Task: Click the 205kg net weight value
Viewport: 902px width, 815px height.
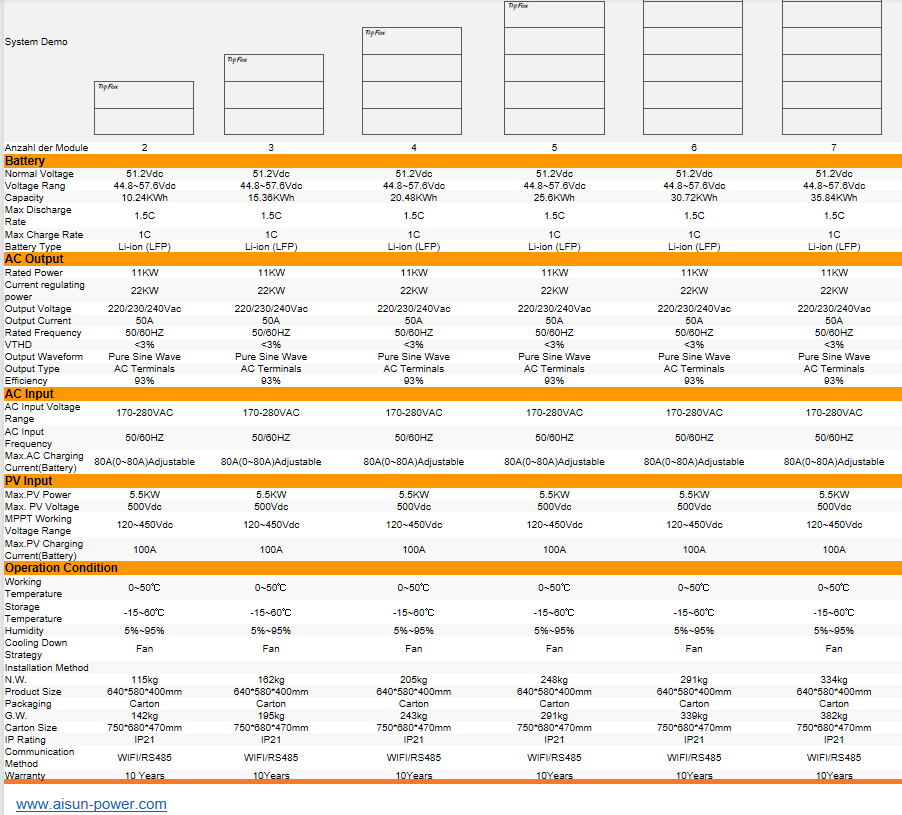Action: 414,680
